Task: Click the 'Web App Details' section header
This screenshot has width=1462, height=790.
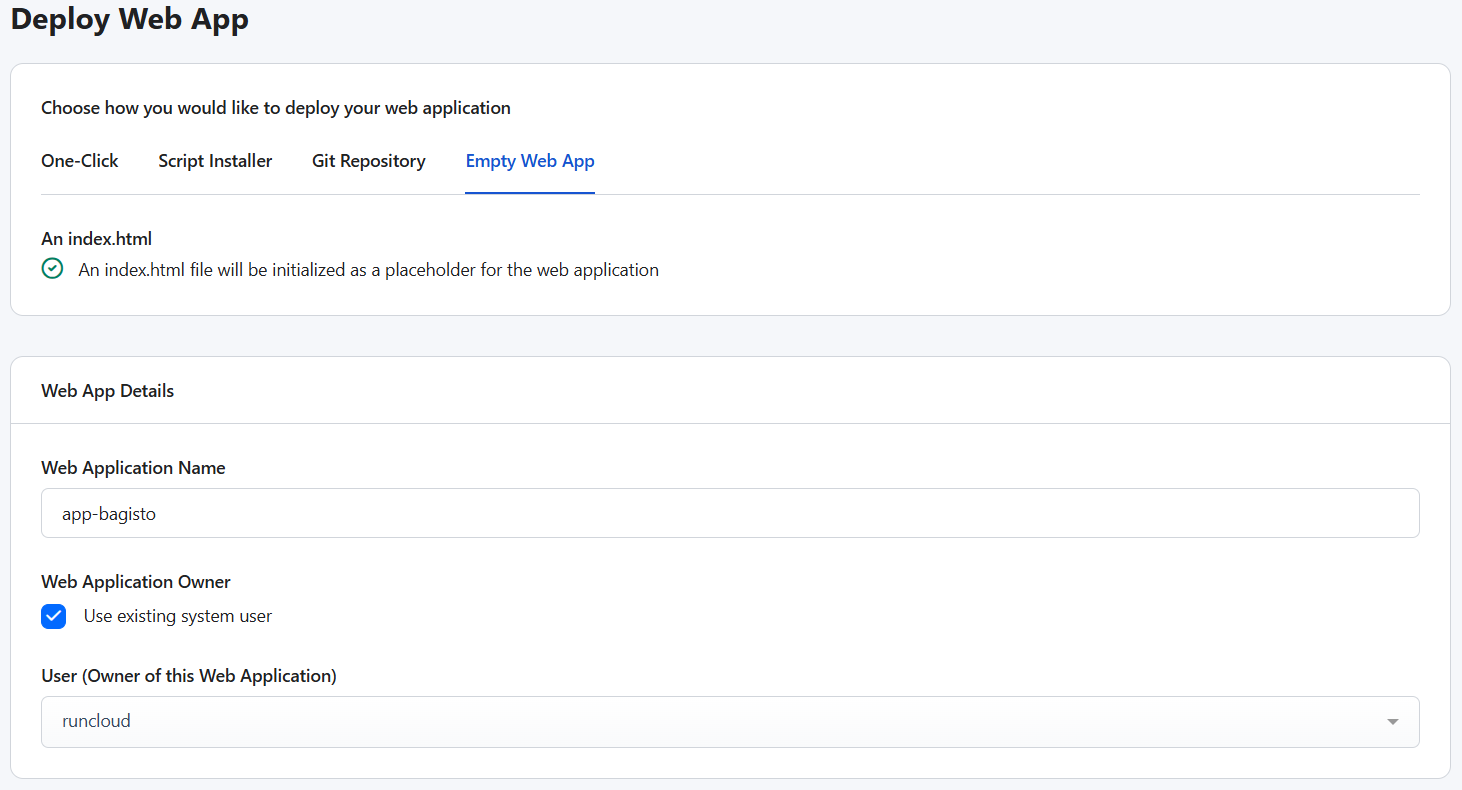Action: 107,391
